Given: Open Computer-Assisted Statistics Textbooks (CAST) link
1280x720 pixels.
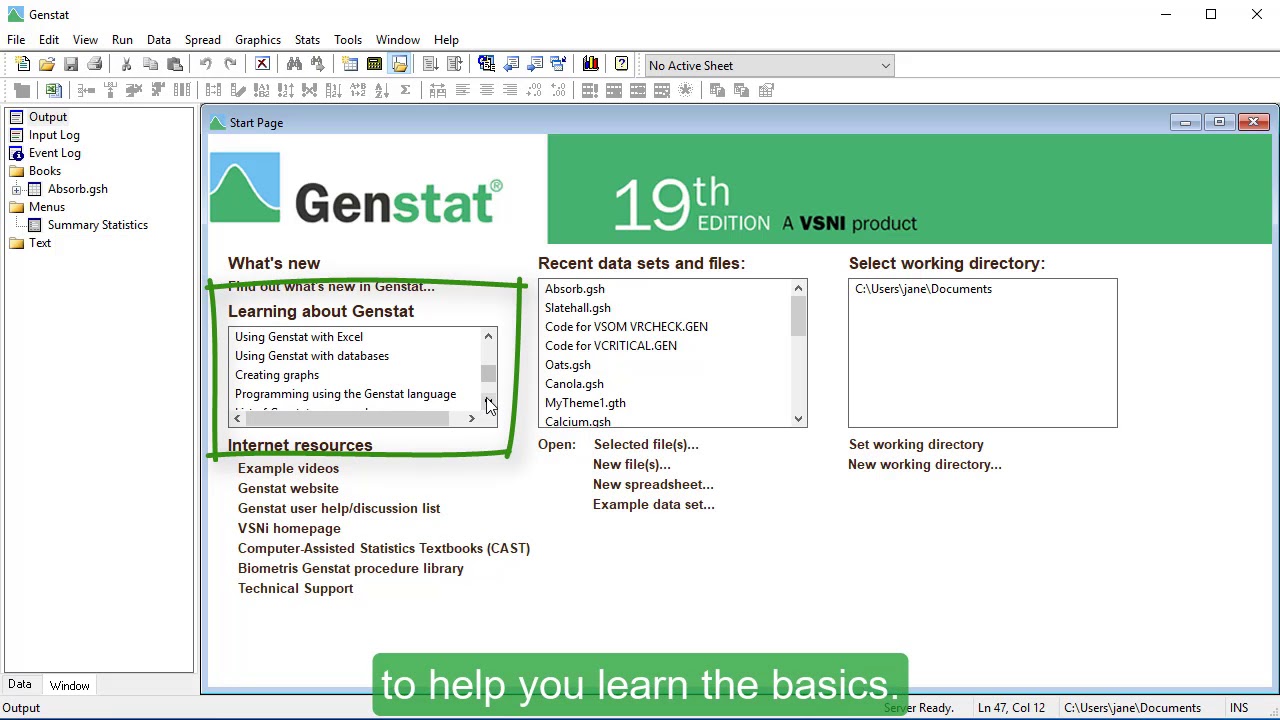Looking at the screenshot, I should pyautogui.click(x=384, y=548).
